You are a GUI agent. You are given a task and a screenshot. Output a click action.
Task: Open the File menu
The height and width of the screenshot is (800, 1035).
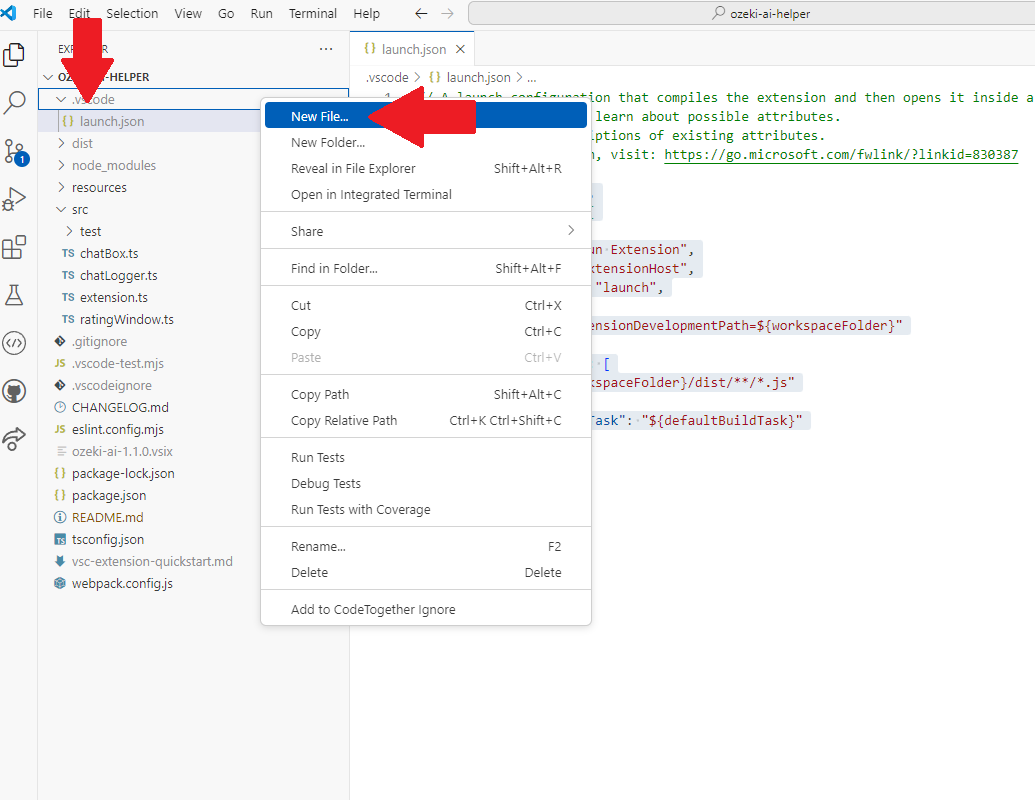point(43,13)
